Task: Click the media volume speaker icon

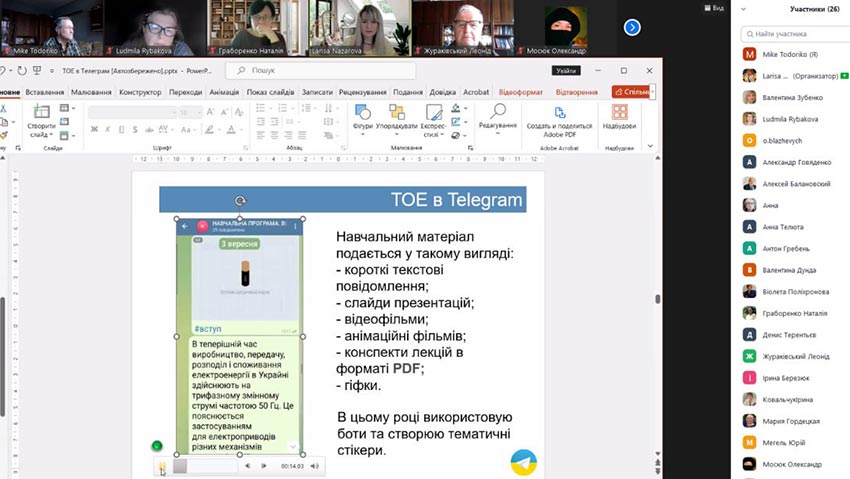Action: (314, 466)
